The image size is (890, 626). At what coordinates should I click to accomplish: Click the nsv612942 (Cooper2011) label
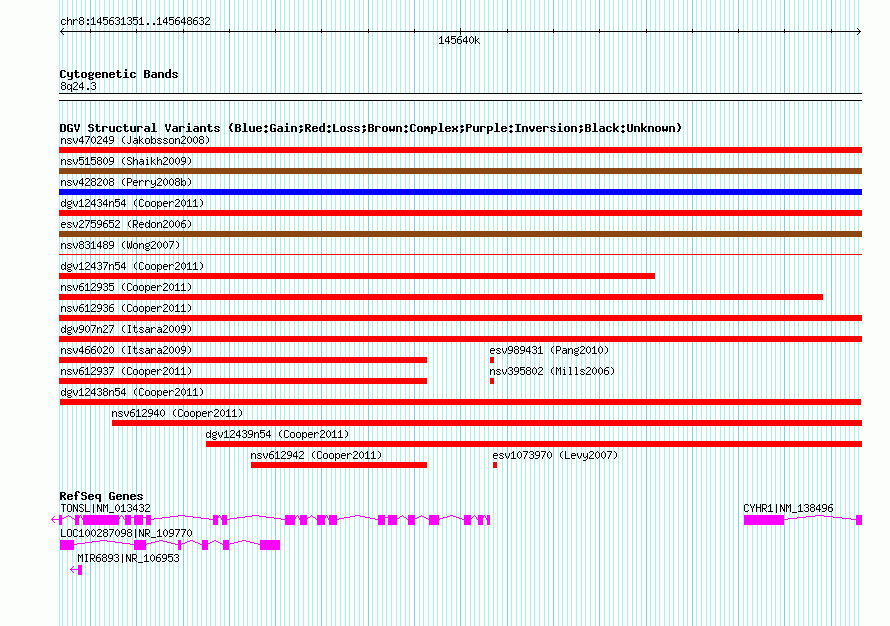[x=316, y=455]
